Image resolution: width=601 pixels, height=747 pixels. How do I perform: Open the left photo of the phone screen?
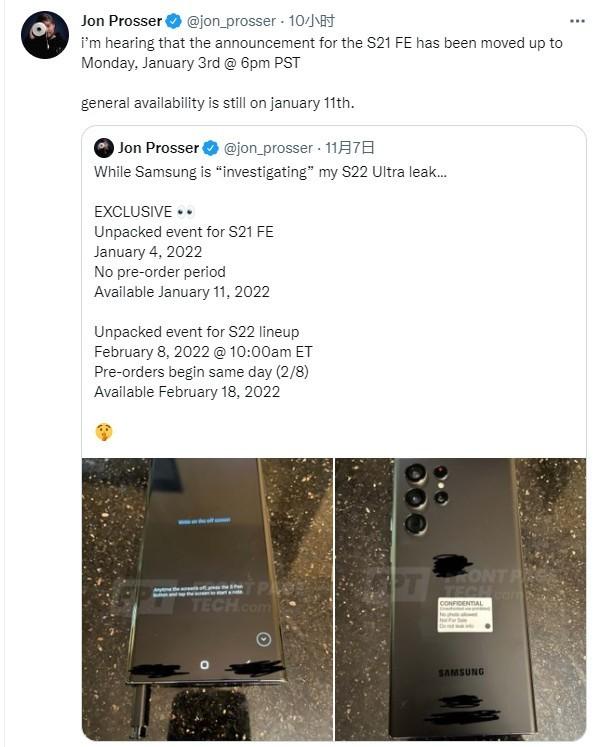tap(207, 599)
